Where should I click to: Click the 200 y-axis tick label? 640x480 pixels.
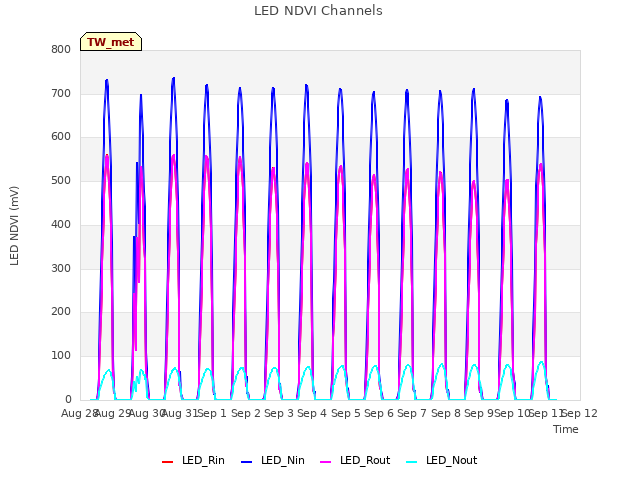coord(61,312)
